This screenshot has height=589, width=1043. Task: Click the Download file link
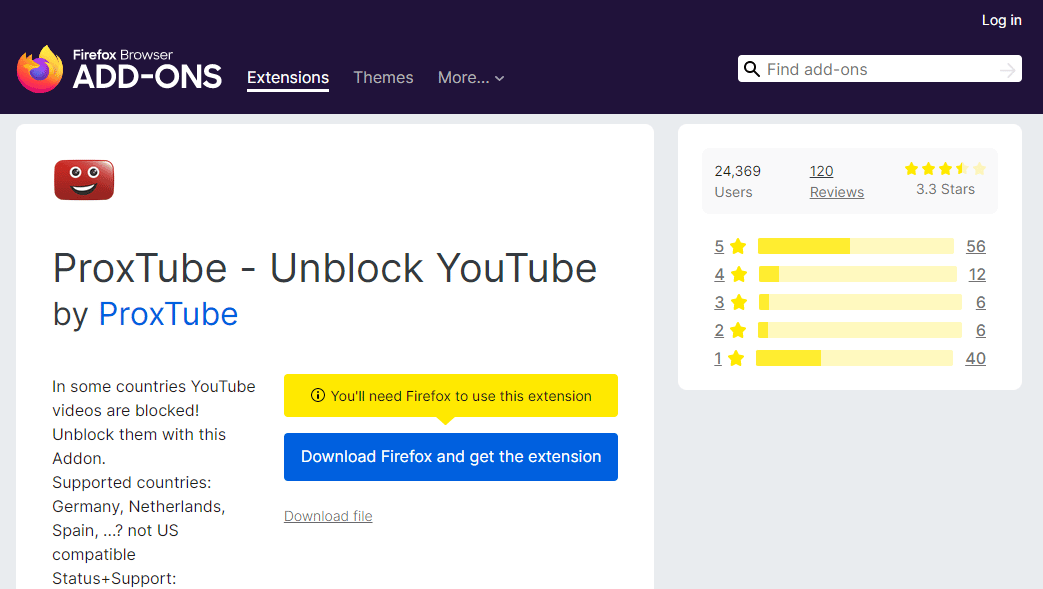pyautogui.click(x=328, y=516)
